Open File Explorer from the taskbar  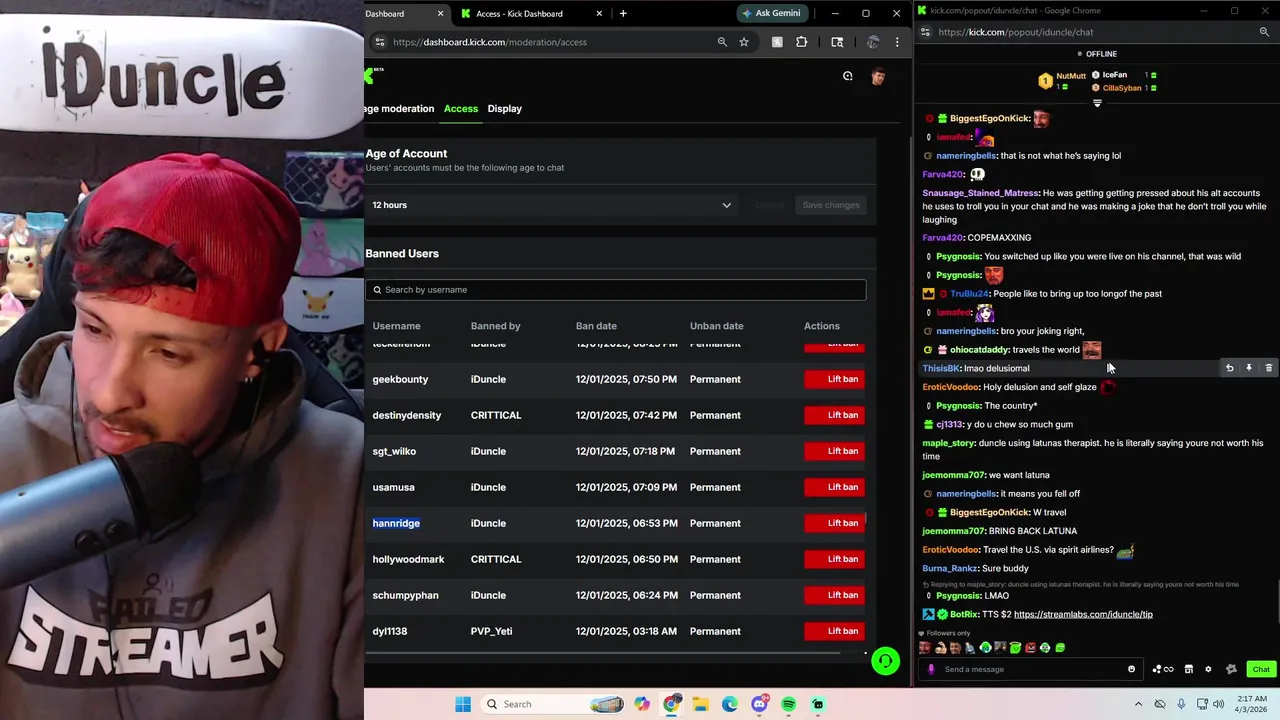click(701, 704)
